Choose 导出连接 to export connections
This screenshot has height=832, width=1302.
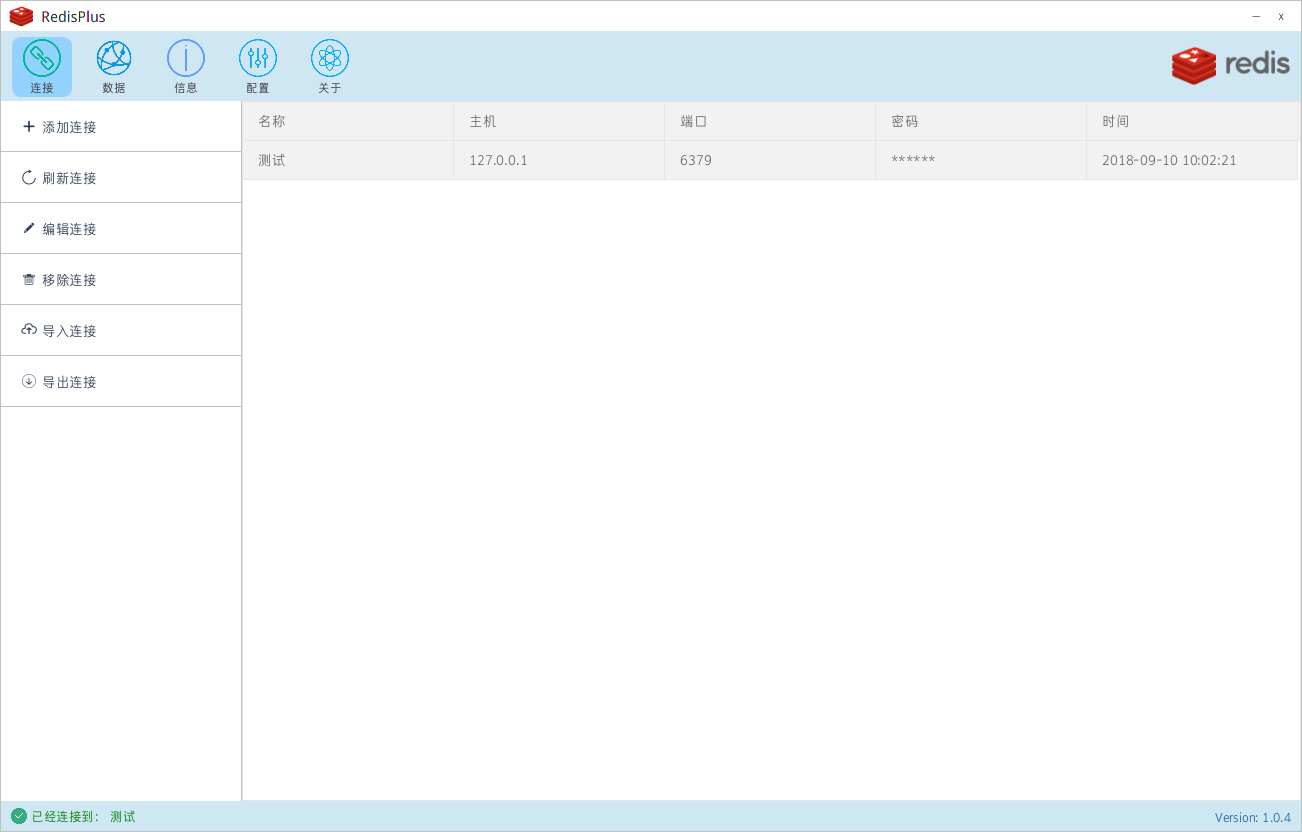121,382
